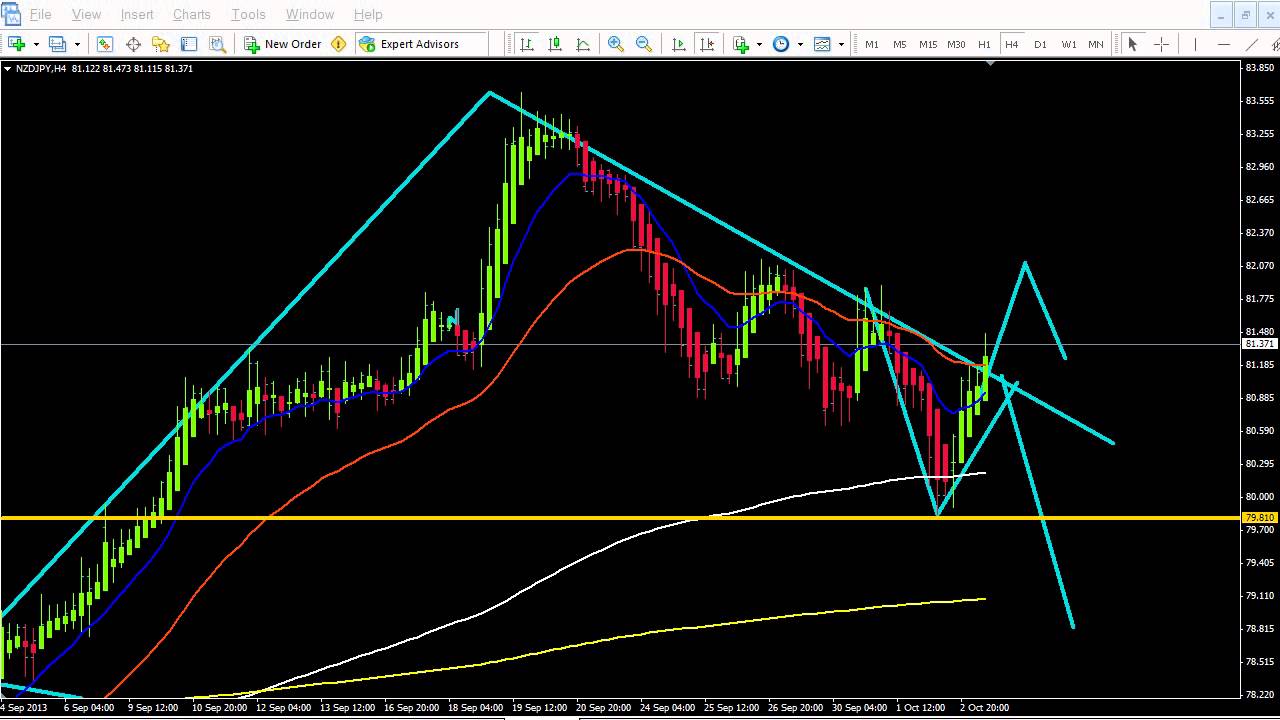Screen dimensions: 1280x720
Task: Click the NZDJPY,H4 chart title text
Action: pos(40,68)
